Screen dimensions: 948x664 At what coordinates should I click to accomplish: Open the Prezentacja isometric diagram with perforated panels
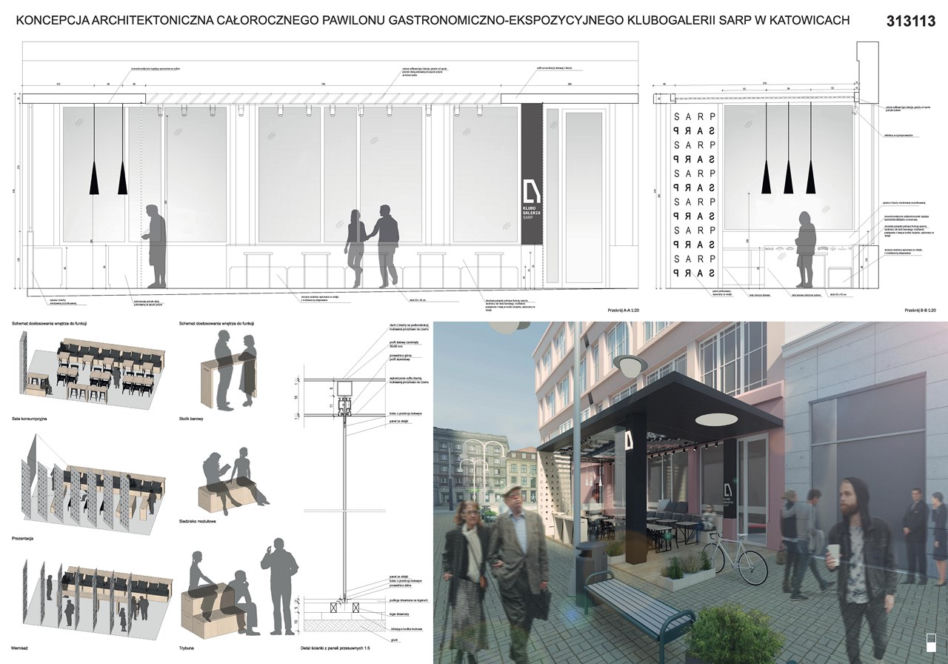pyautogui.click(x=91, y=484)
